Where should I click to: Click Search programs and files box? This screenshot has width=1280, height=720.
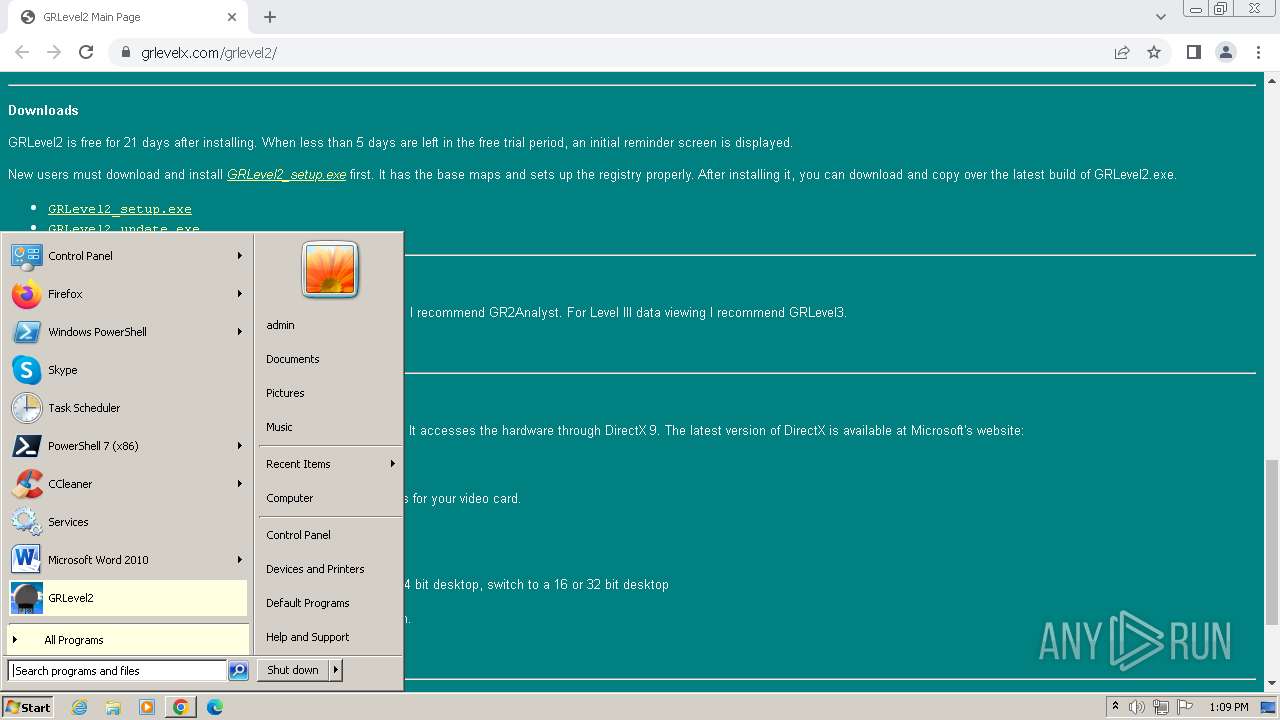point(117,671)
